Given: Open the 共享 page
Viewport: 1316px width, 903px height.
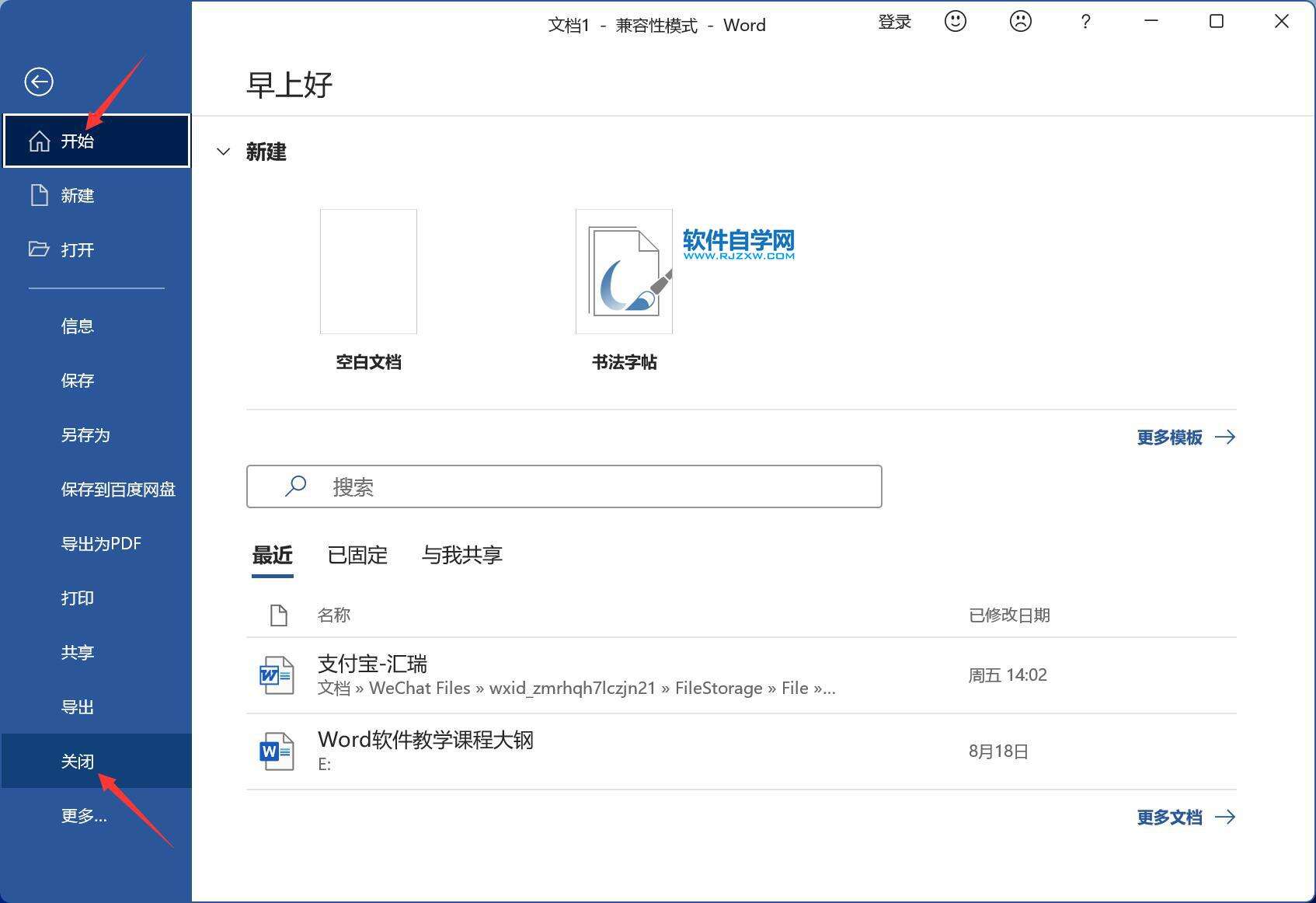Looking at the screenshot, I should point(96,653).
